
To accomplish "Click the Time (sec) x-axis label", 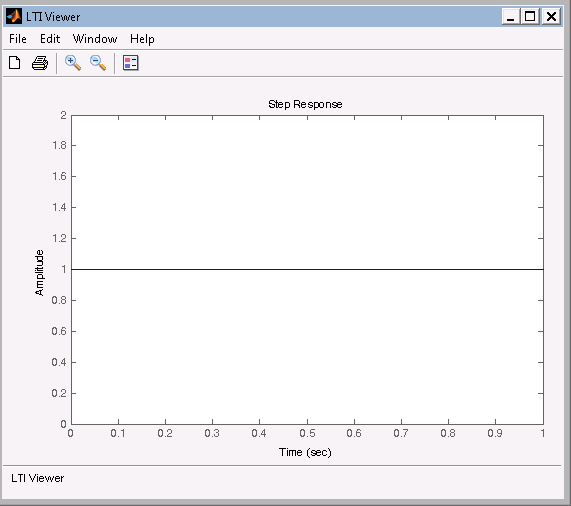I will tap(305, 452).
